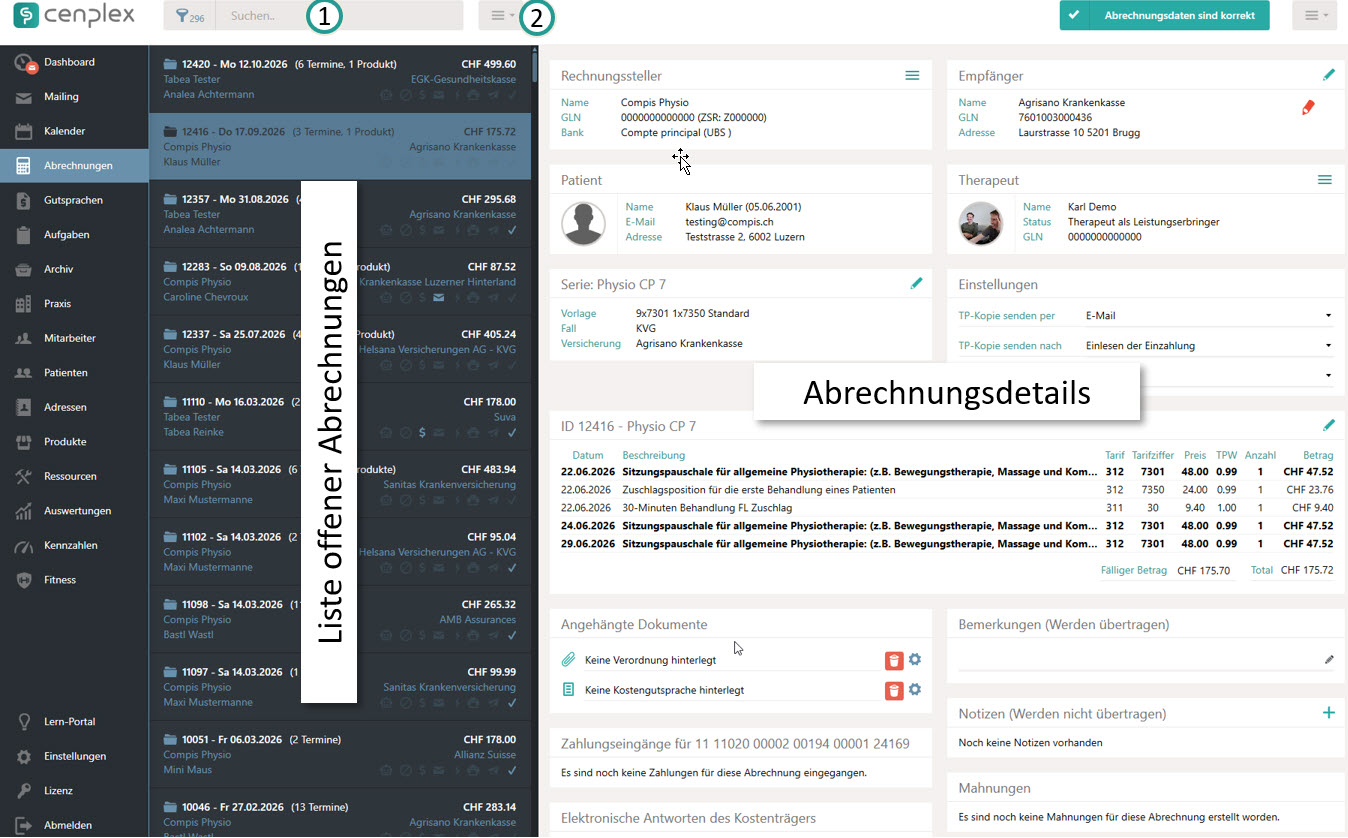Click the Aufgaben clipboard icon
Viewport: 1348px width, 838px height.
[24, 235]
